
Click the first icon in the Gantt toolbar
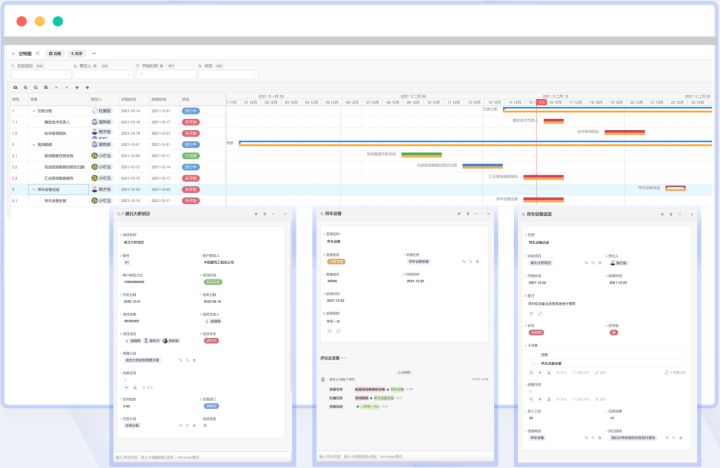[15, 88]
